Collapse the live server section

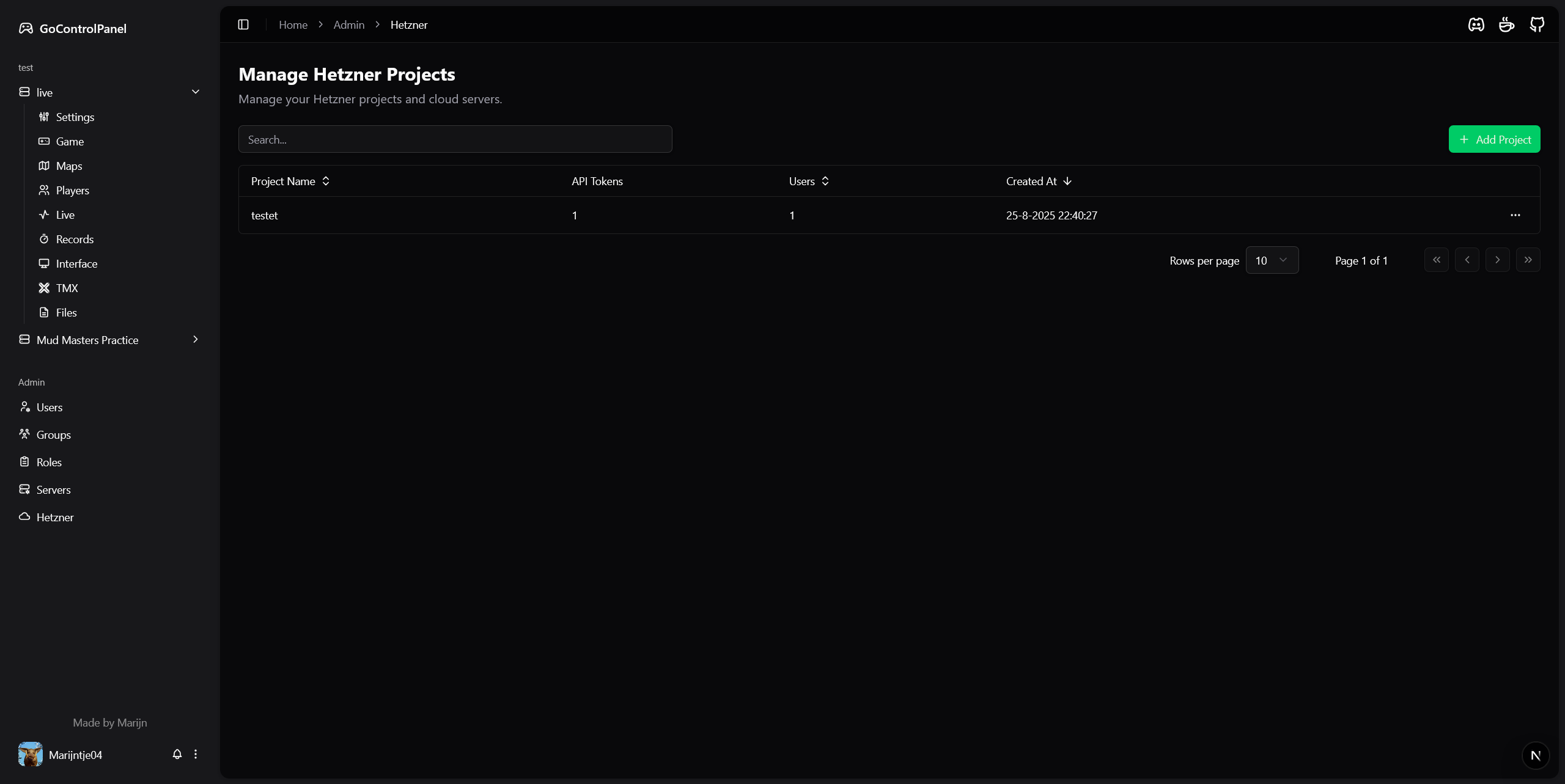click(196, 92)
